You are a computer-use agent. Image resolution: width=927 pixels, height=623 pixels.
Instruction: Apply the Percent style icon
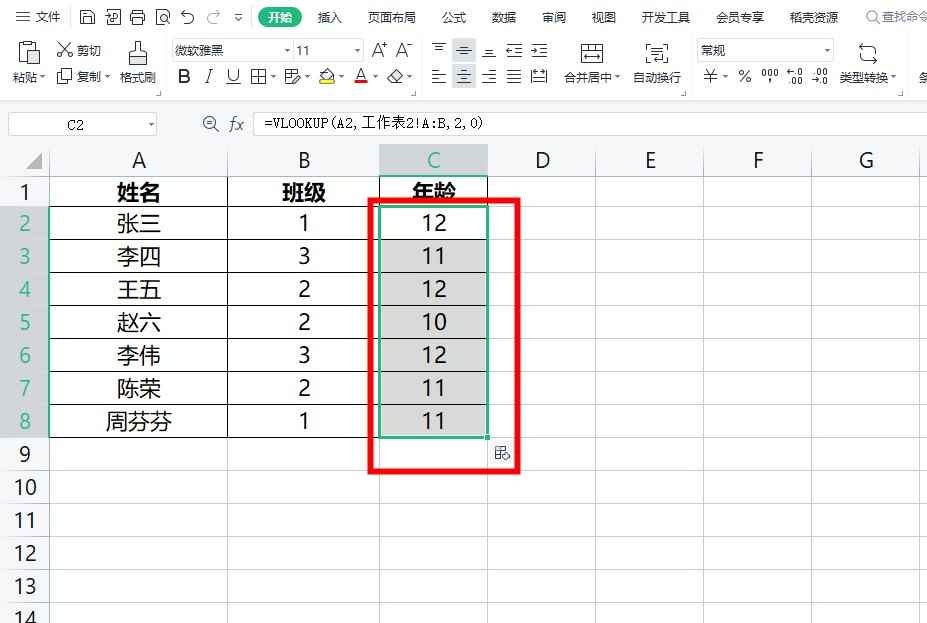pos(744,76)
